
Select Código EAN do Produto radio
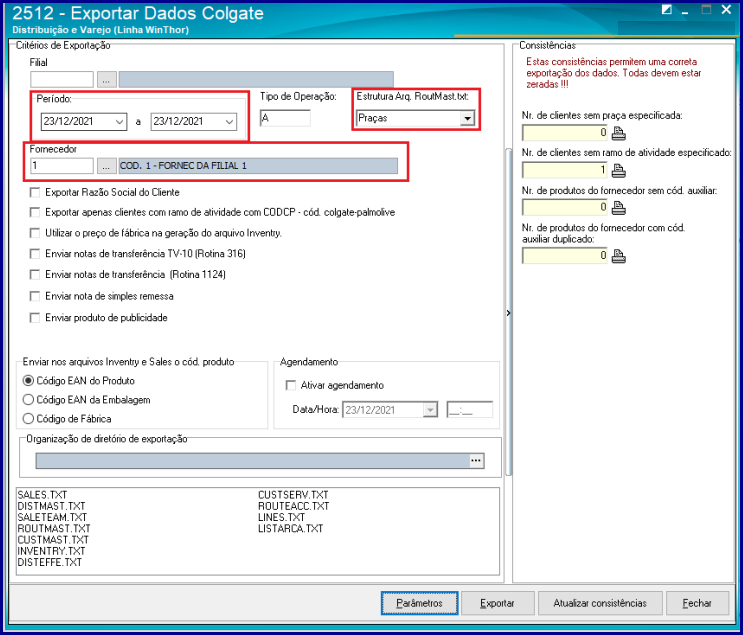(28, 381)
